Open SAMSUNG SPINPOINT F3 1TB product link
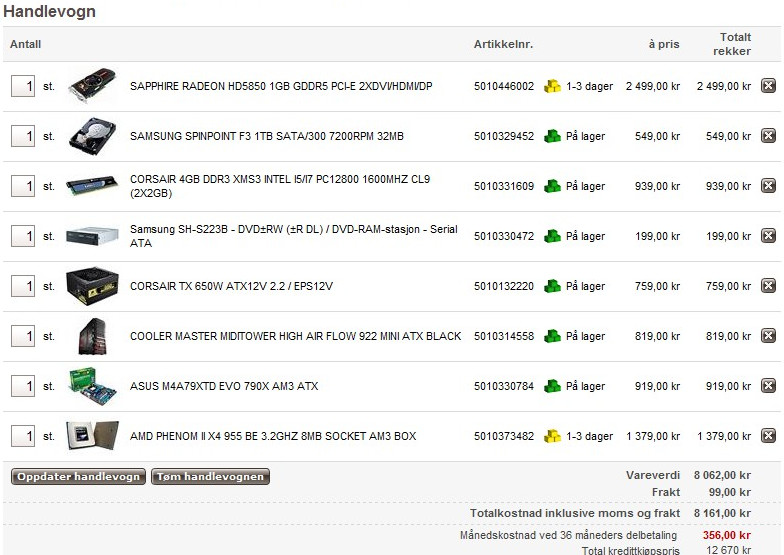The image size is (784, 555). tap(266, 136)
